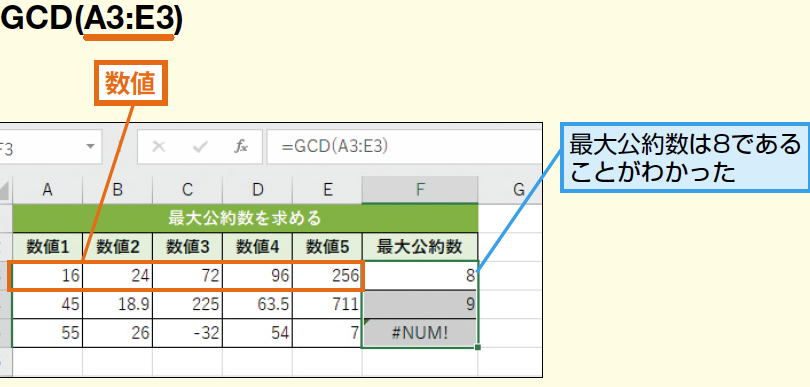Select header cell 数値4
The image size is (810, 387).
pos(257,247)
